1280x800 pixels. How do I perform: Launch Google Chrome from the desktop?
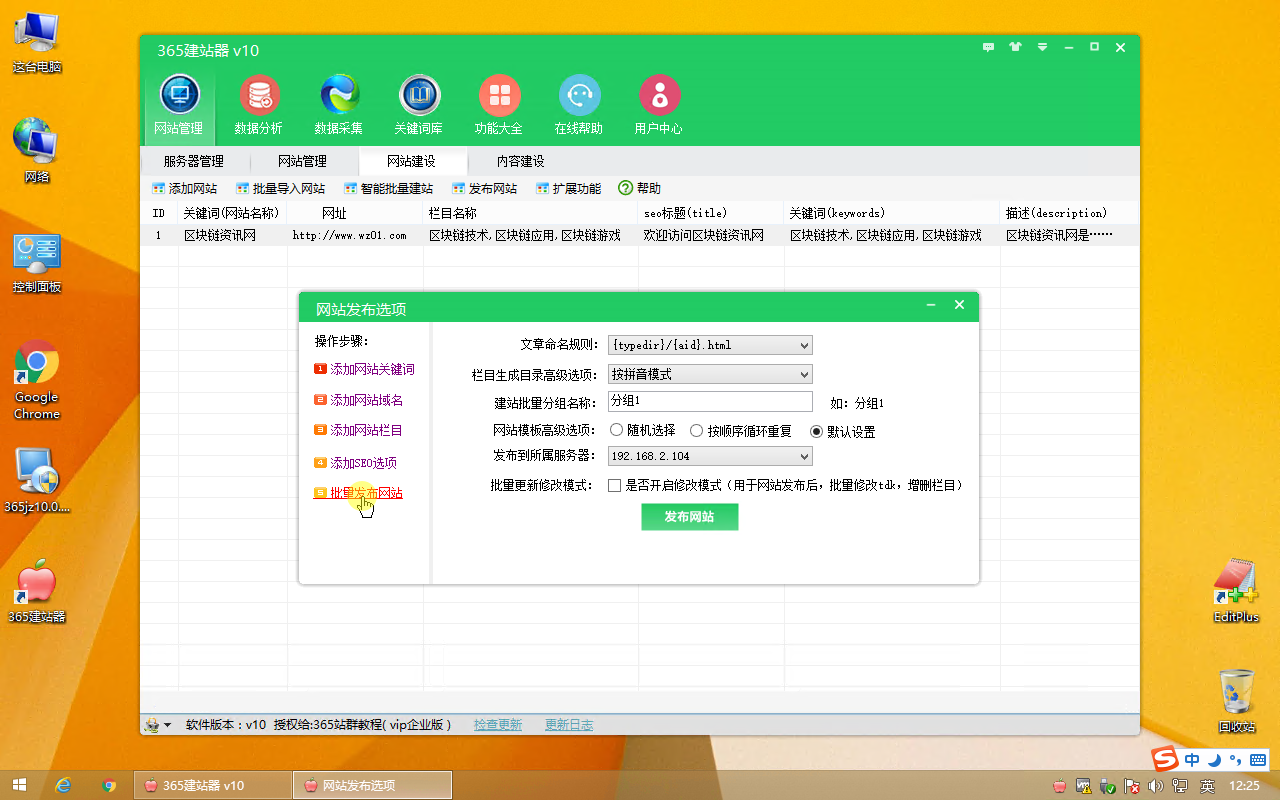[37, 380]
